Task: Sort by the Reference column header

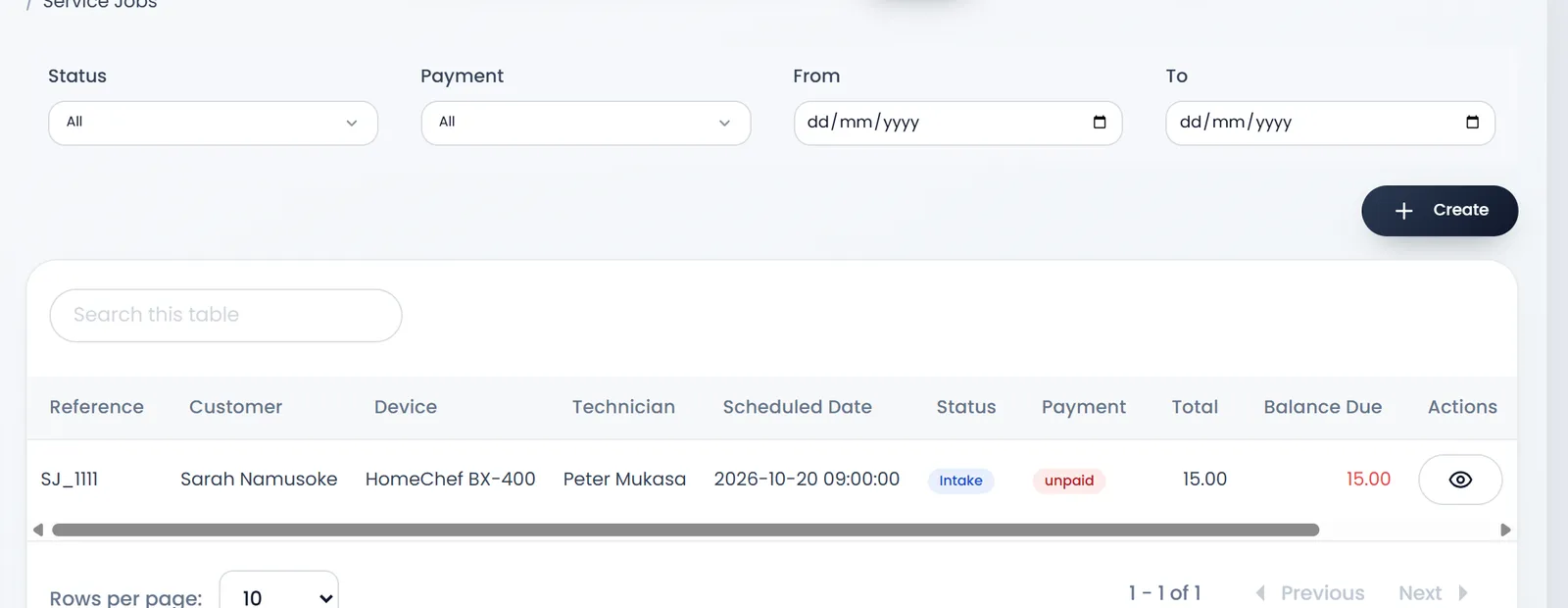Action: pos(97,407)
